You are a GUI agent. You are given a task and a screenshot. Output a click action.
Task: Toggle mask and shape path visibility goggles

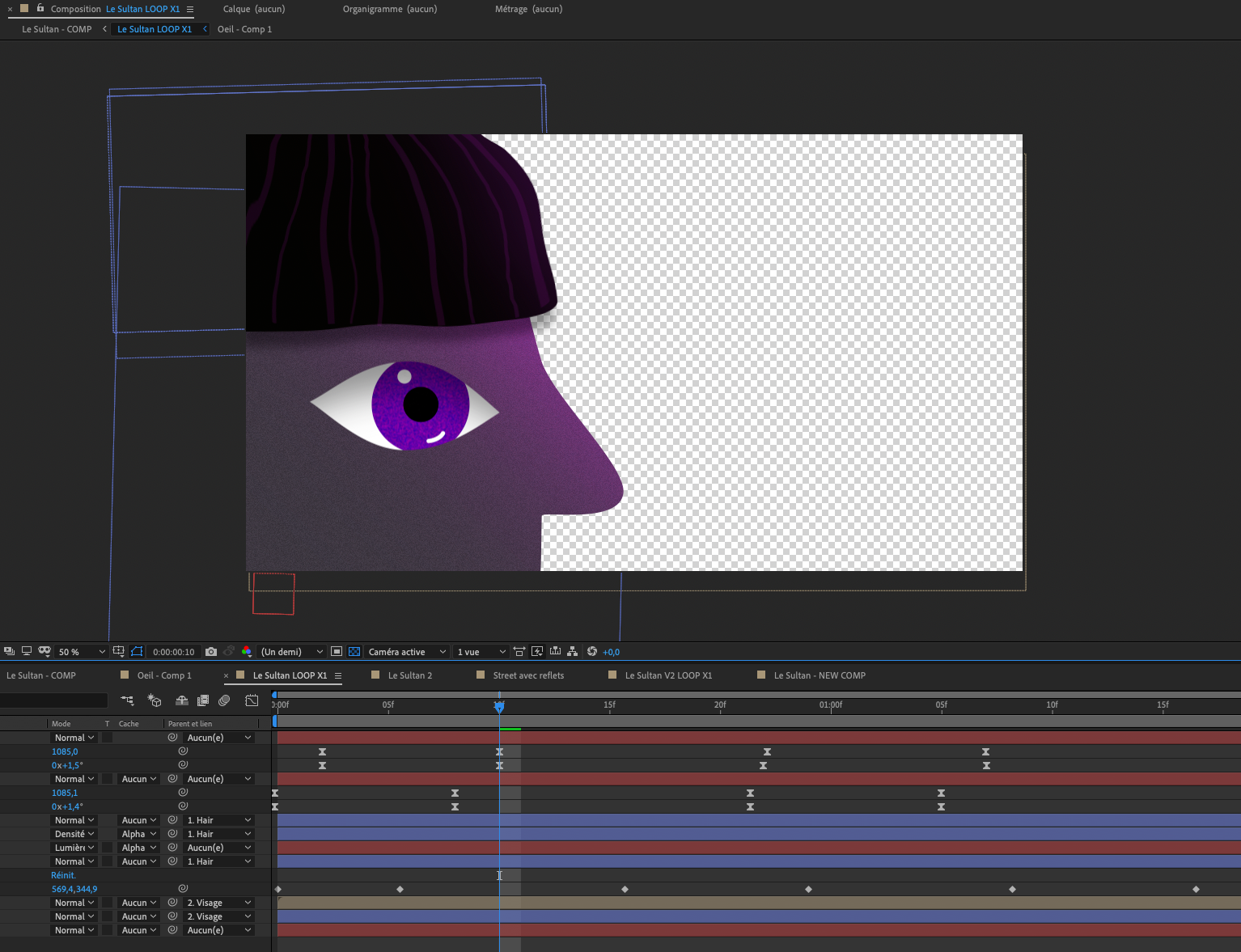pyautogui.click(x=44, y=651)
